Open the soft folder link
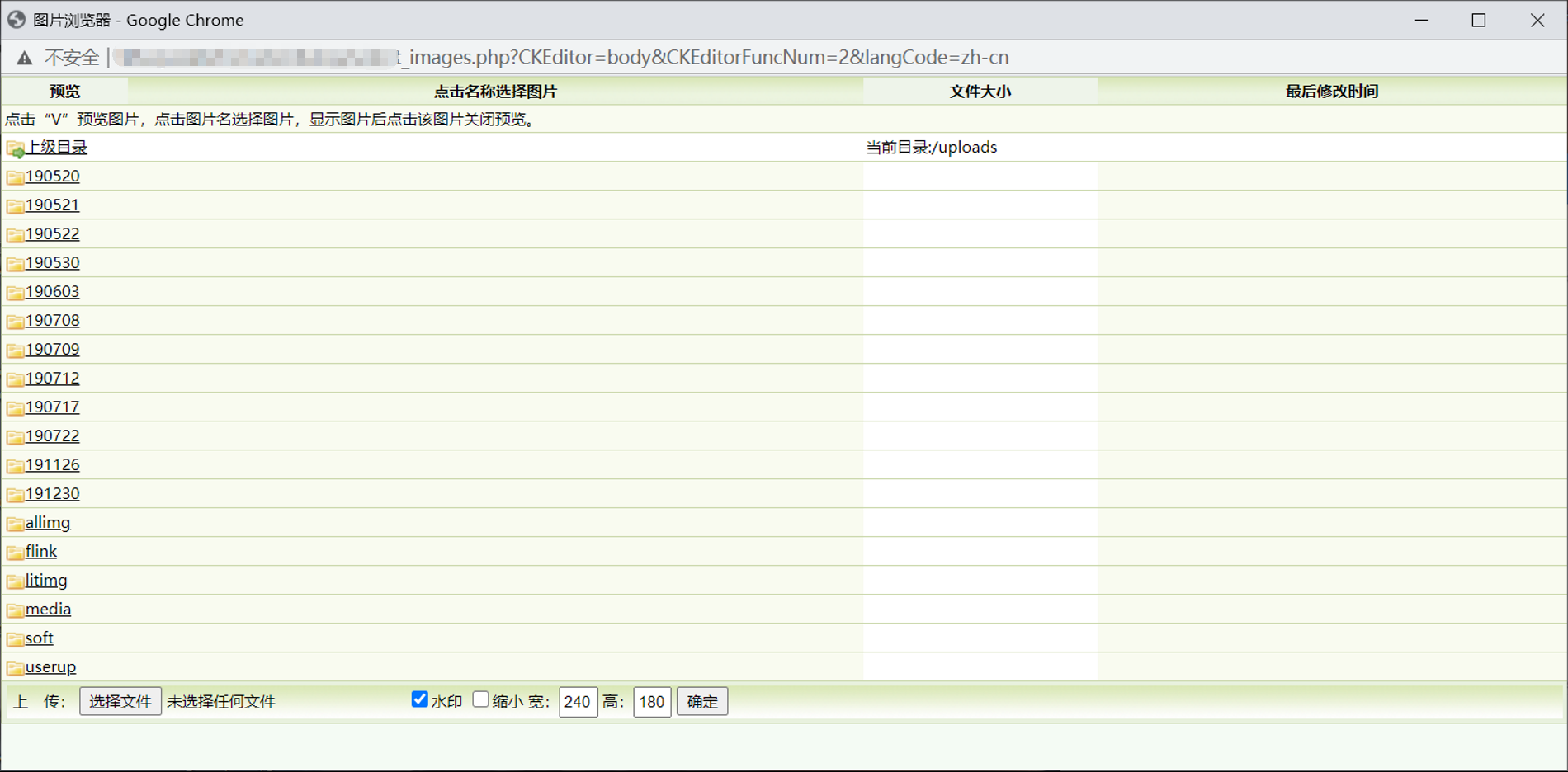 tap(40, 638)
